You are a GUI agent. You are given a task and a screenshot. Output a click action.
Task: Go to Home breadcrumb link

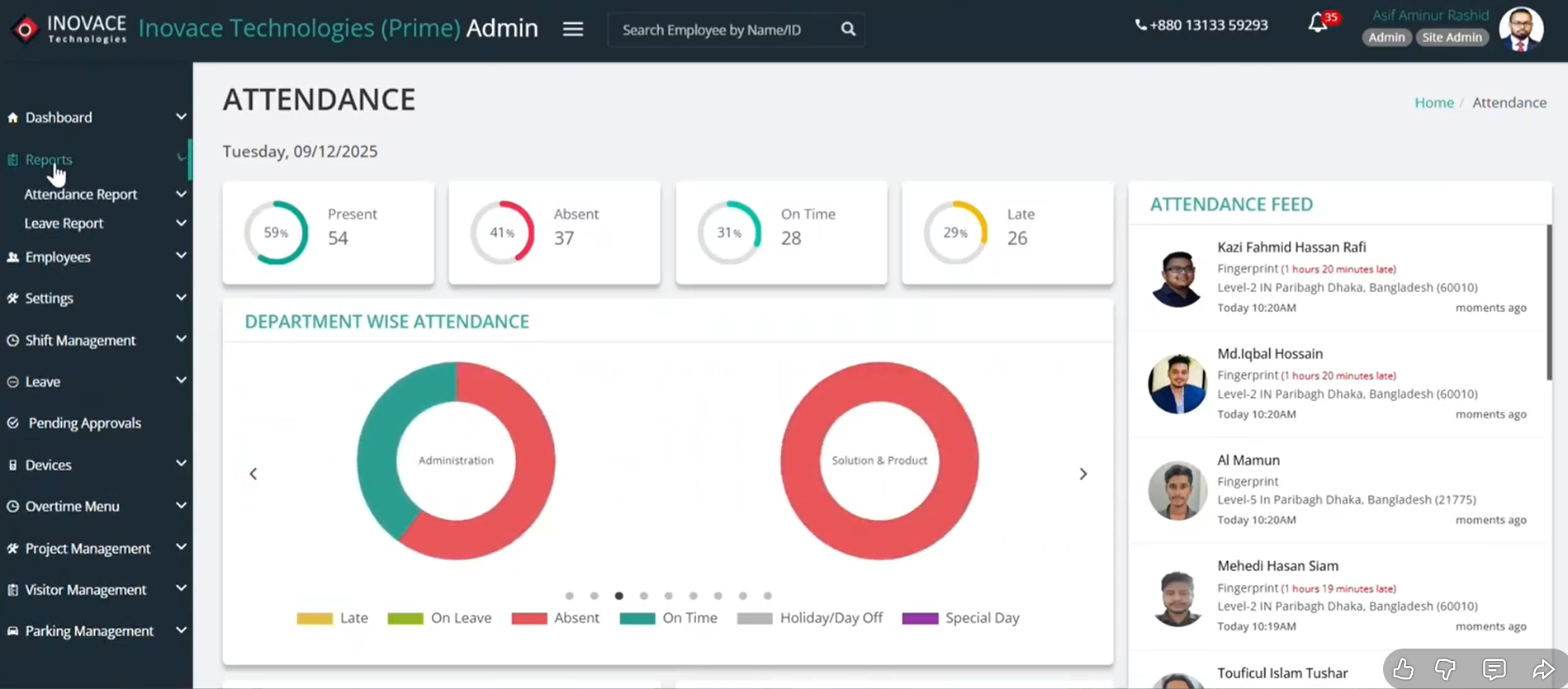click(1433, 103)
